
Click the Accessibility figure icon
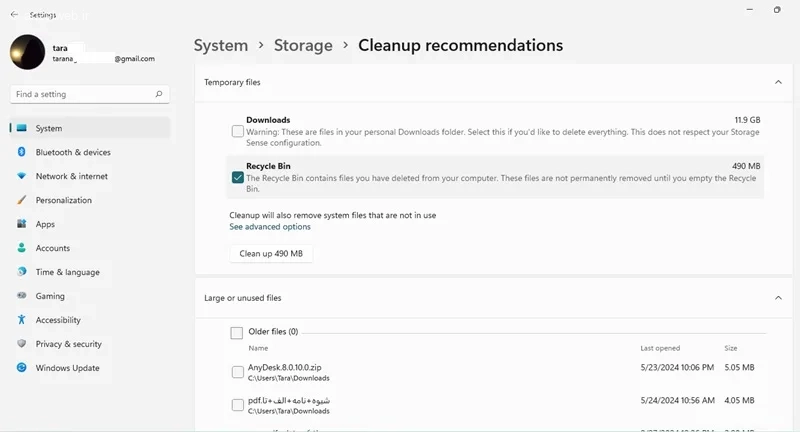point(21,320)
